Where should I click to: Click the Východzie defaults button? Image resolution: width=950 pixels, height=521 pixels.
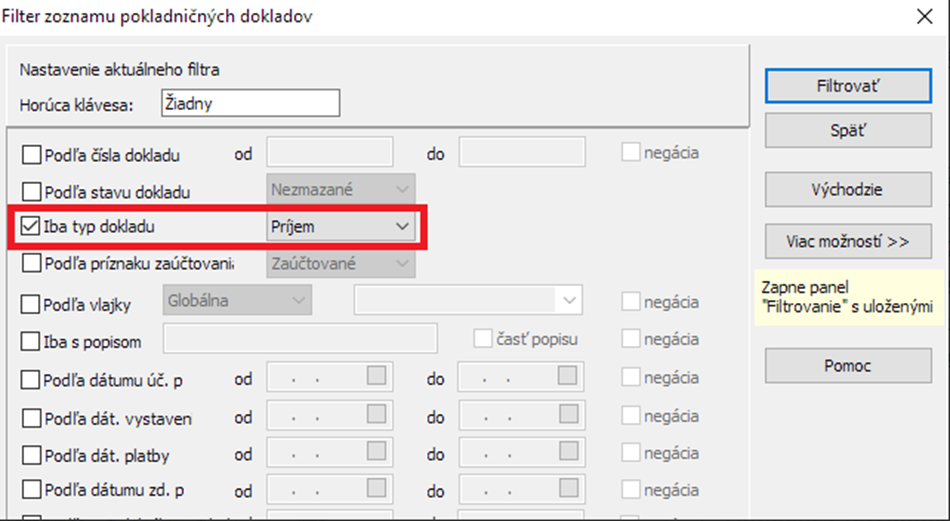(x=848, y=188)
